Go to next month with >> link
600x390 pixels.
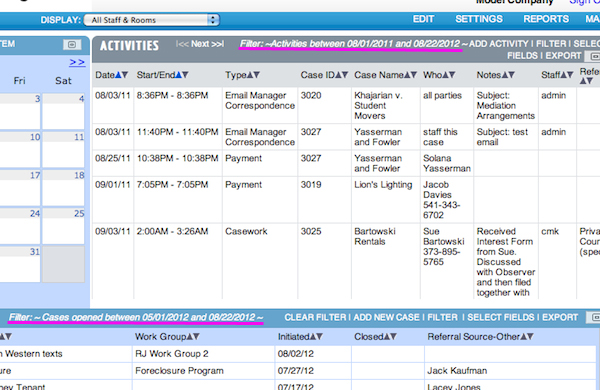pos(77,62)
